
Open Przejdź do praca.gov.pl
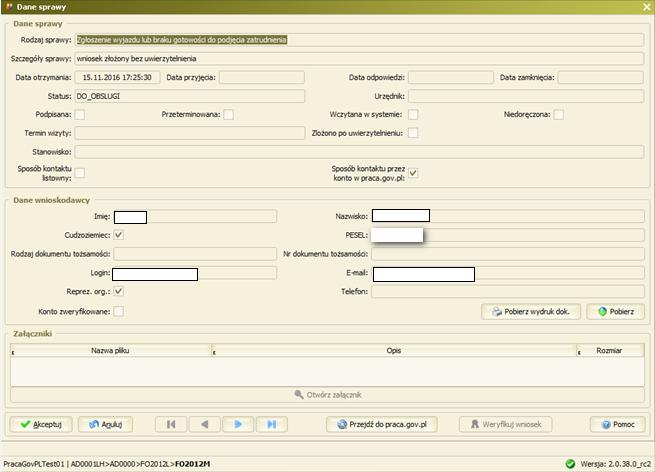point(382,424)
